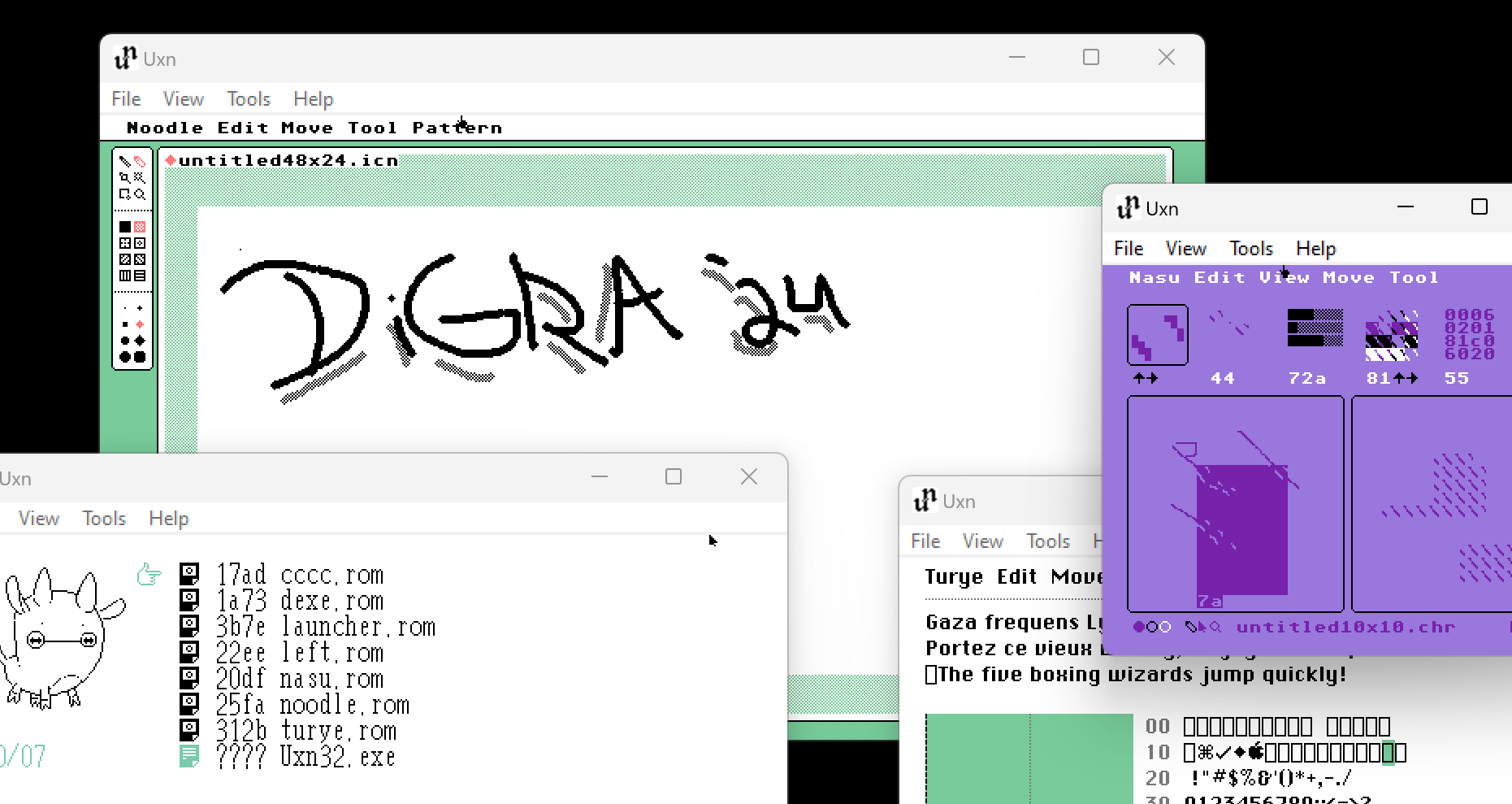1512x804 pixels.
Task: Pick the small square brush
Action: click(125, 324)
